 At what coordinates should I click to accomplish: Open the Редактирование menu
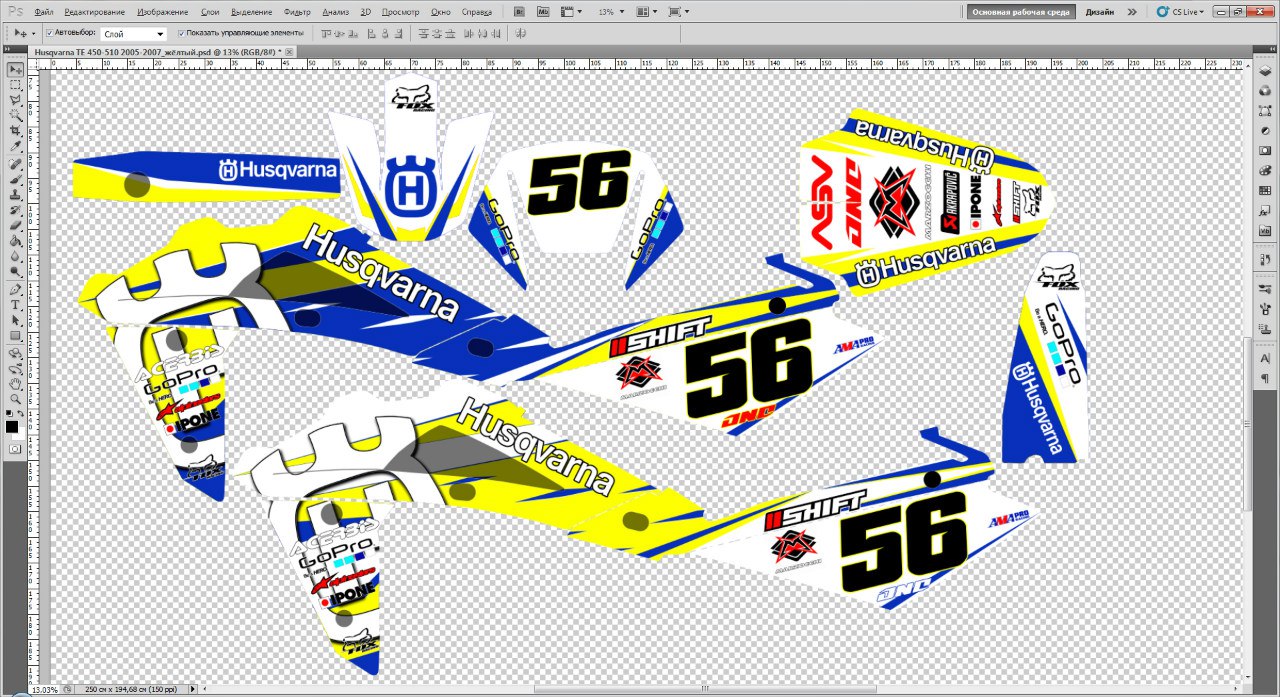click(95, 12)
